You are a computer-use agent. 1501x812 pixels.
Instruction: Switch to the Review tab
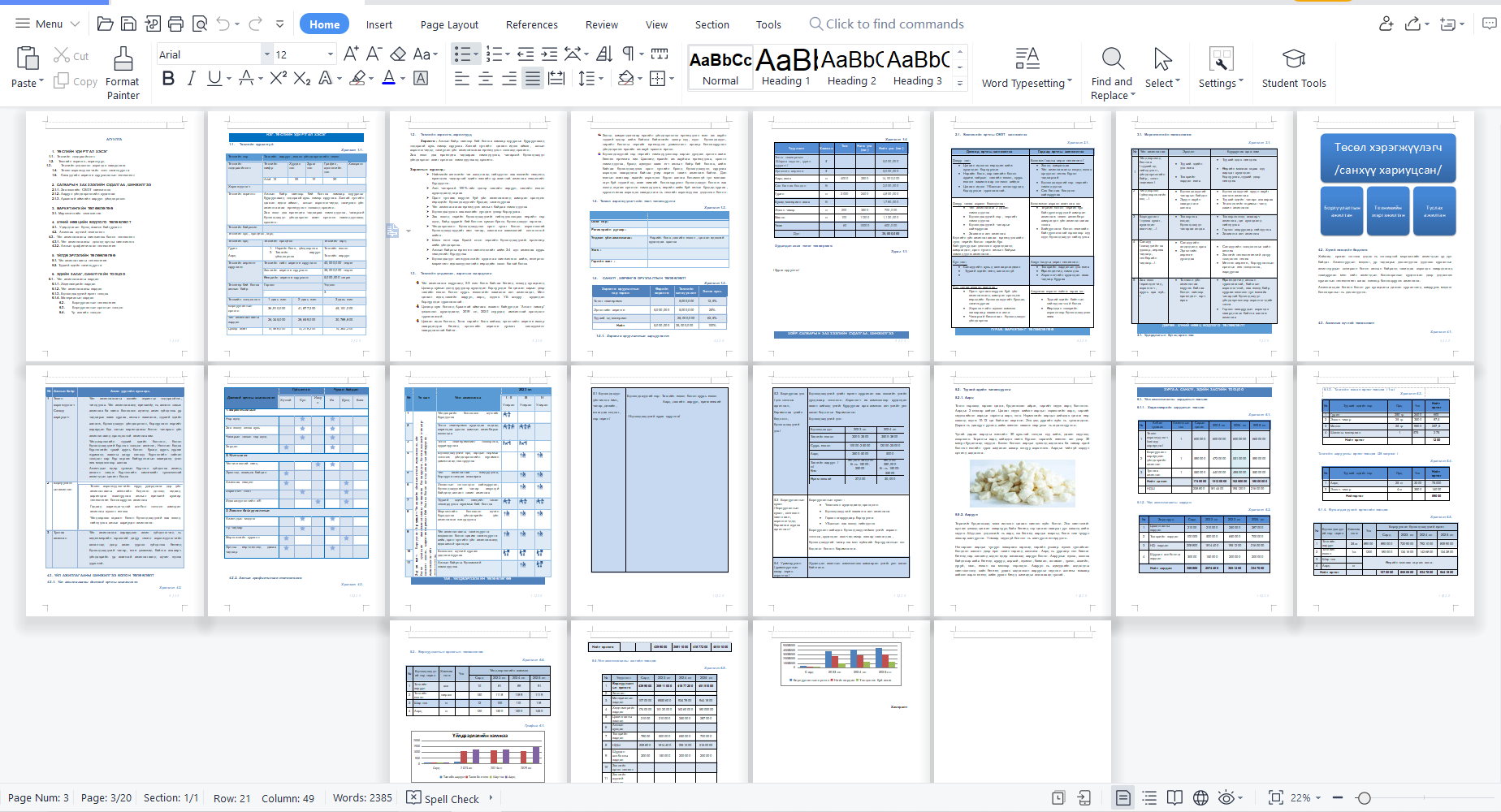point(602,24)
